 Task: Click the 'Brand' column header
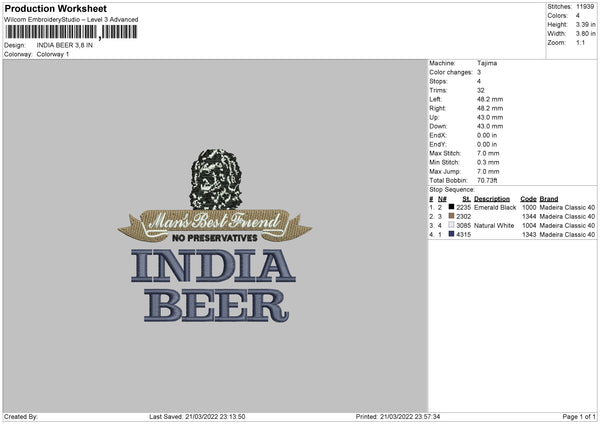coord(549,199)
